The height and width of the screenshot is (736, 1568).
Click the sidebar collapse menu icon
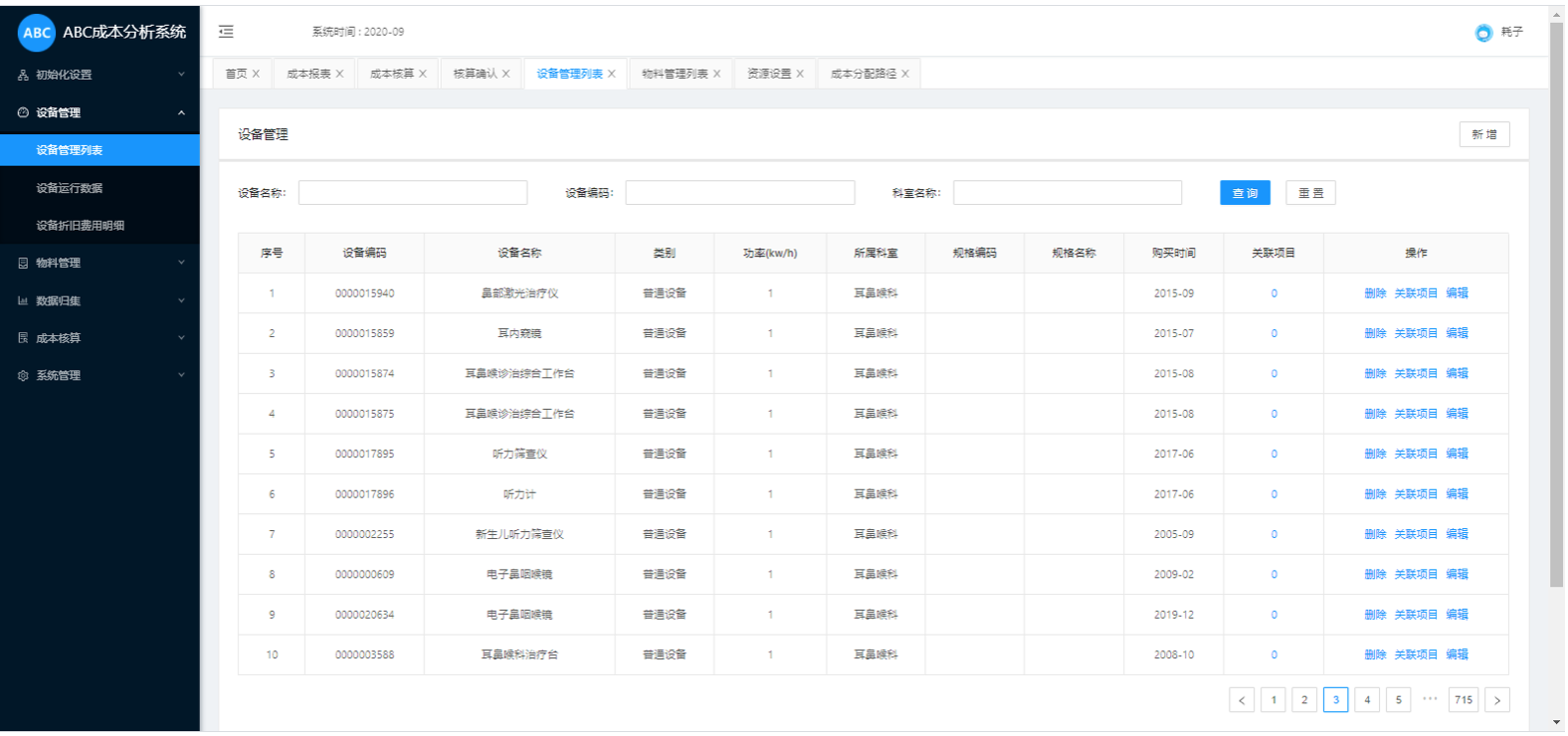coord(226,32)
